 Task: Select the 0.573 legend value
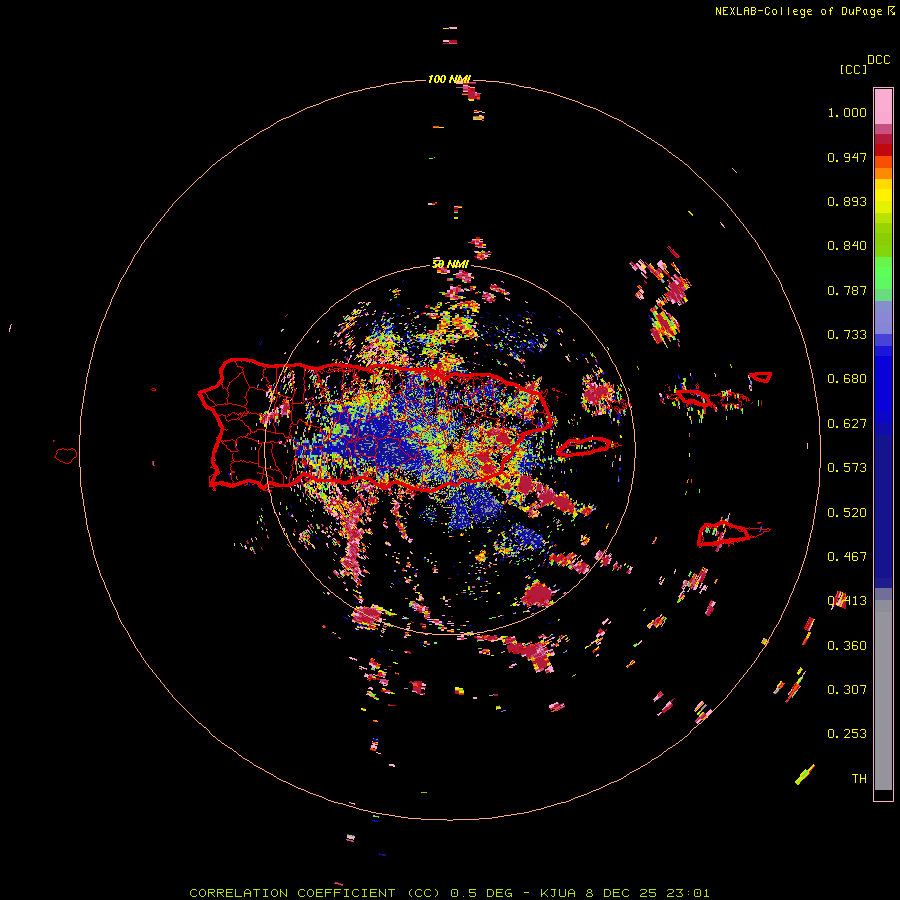click(847, 468)
